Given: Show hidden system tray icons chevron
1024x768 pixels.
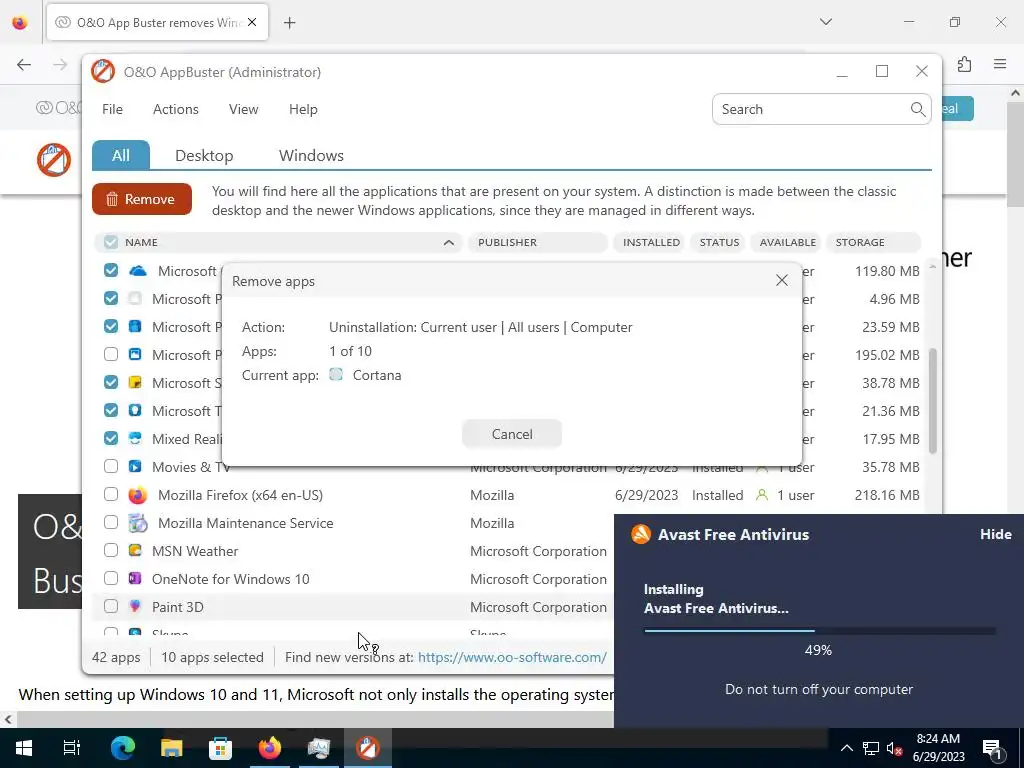Looking at the screenshot, I should (846, 748).
